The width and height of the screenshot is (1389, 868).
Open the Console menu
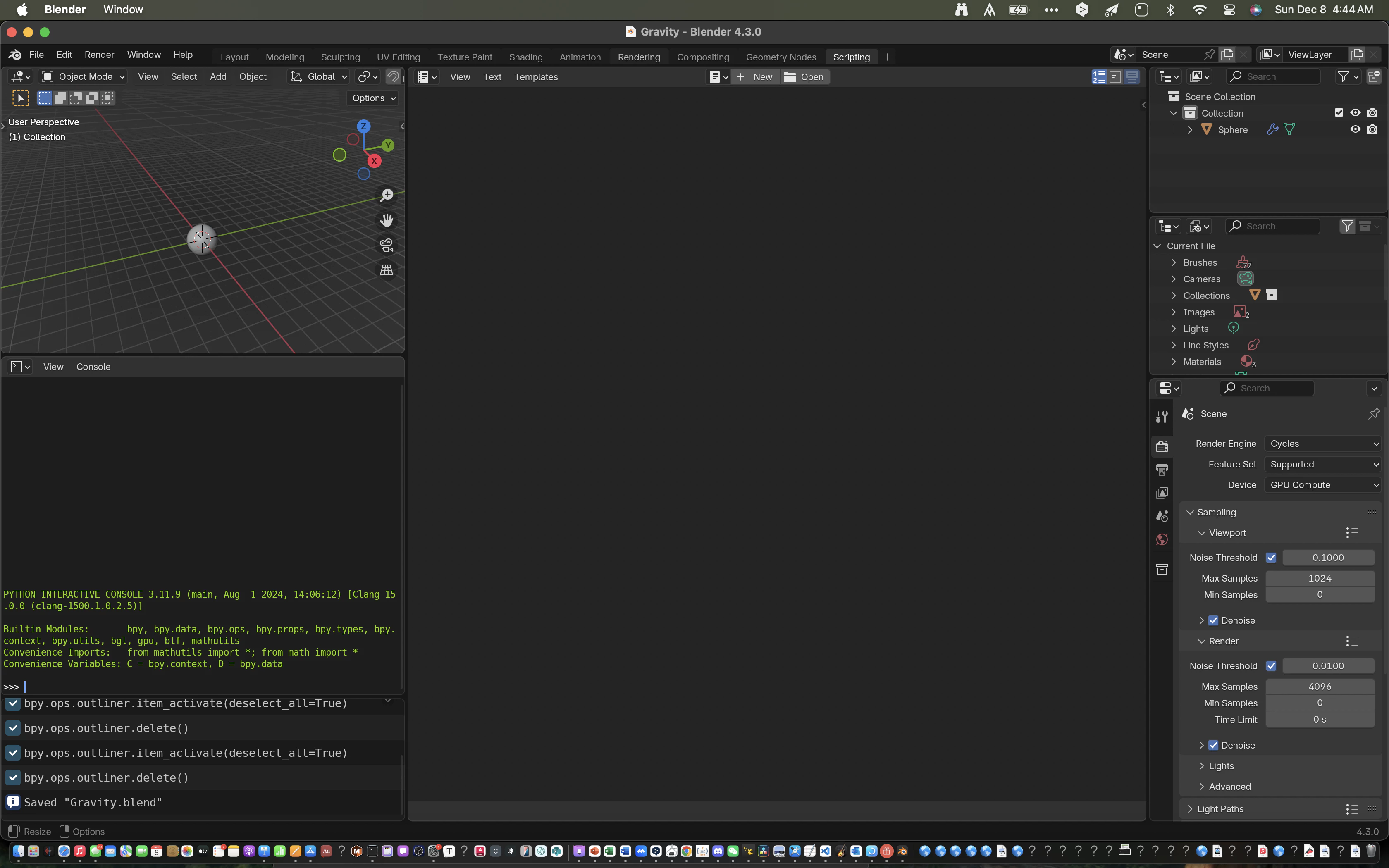pyautogui.click(x=93, y=367)
